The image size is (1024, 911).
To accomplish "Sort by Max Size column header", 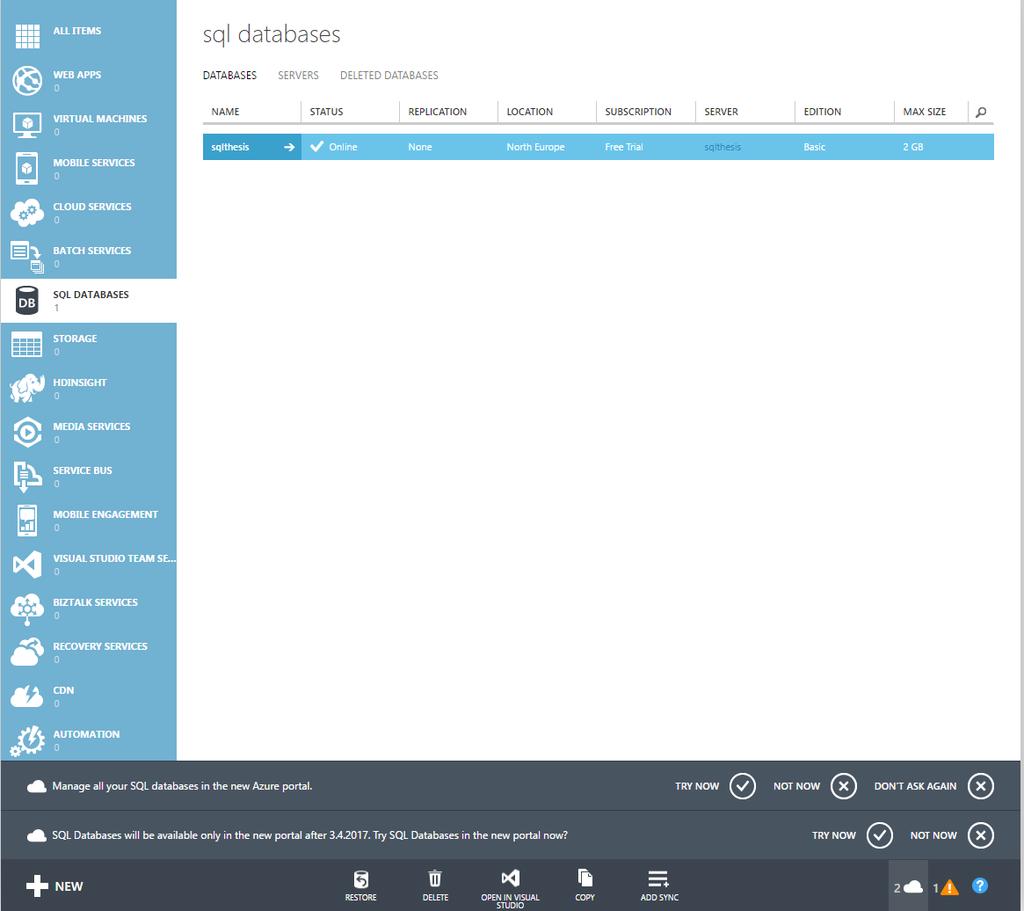I will coord(931,112).
